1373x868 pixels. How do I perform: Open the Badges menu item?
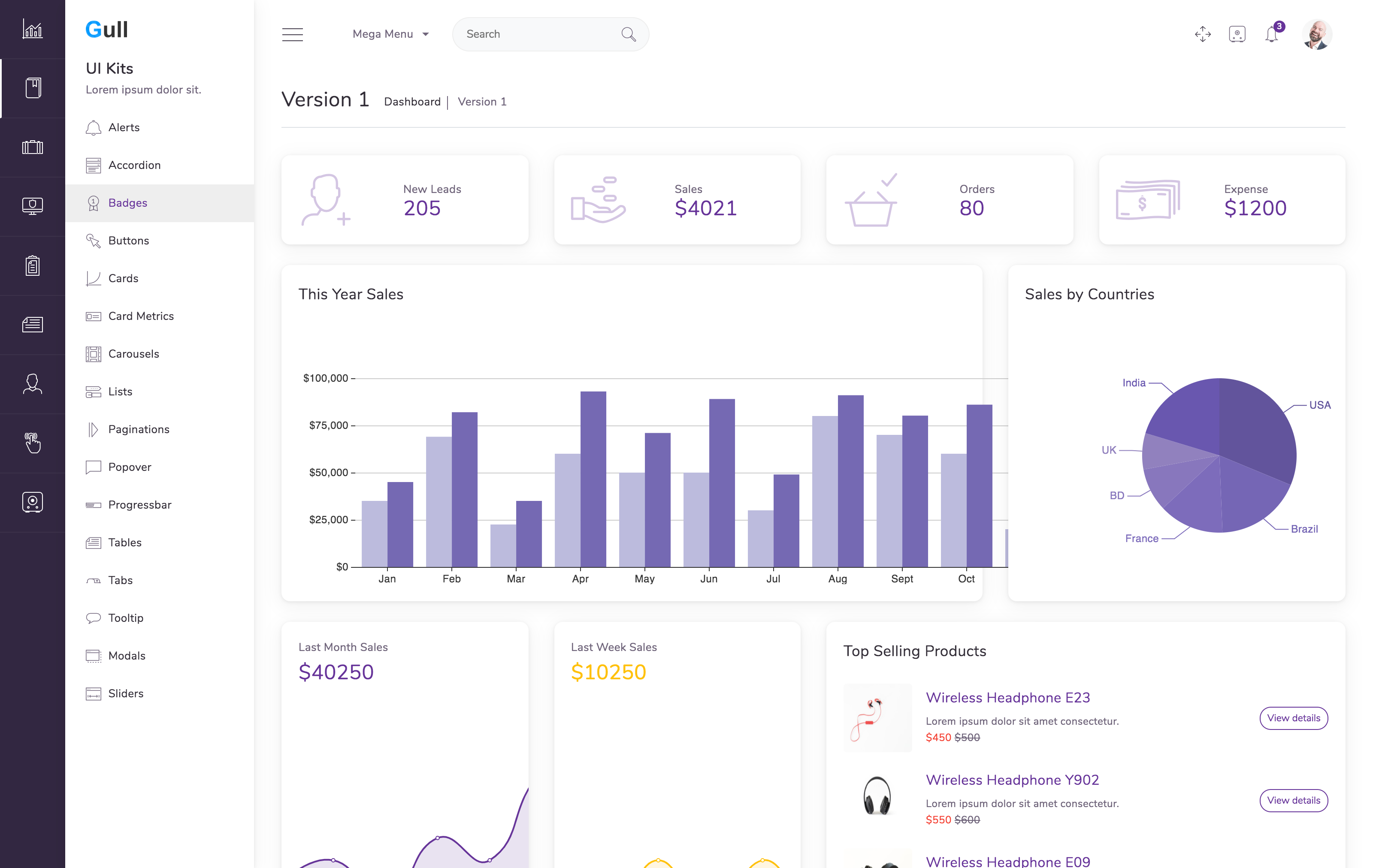coord(128,203)
